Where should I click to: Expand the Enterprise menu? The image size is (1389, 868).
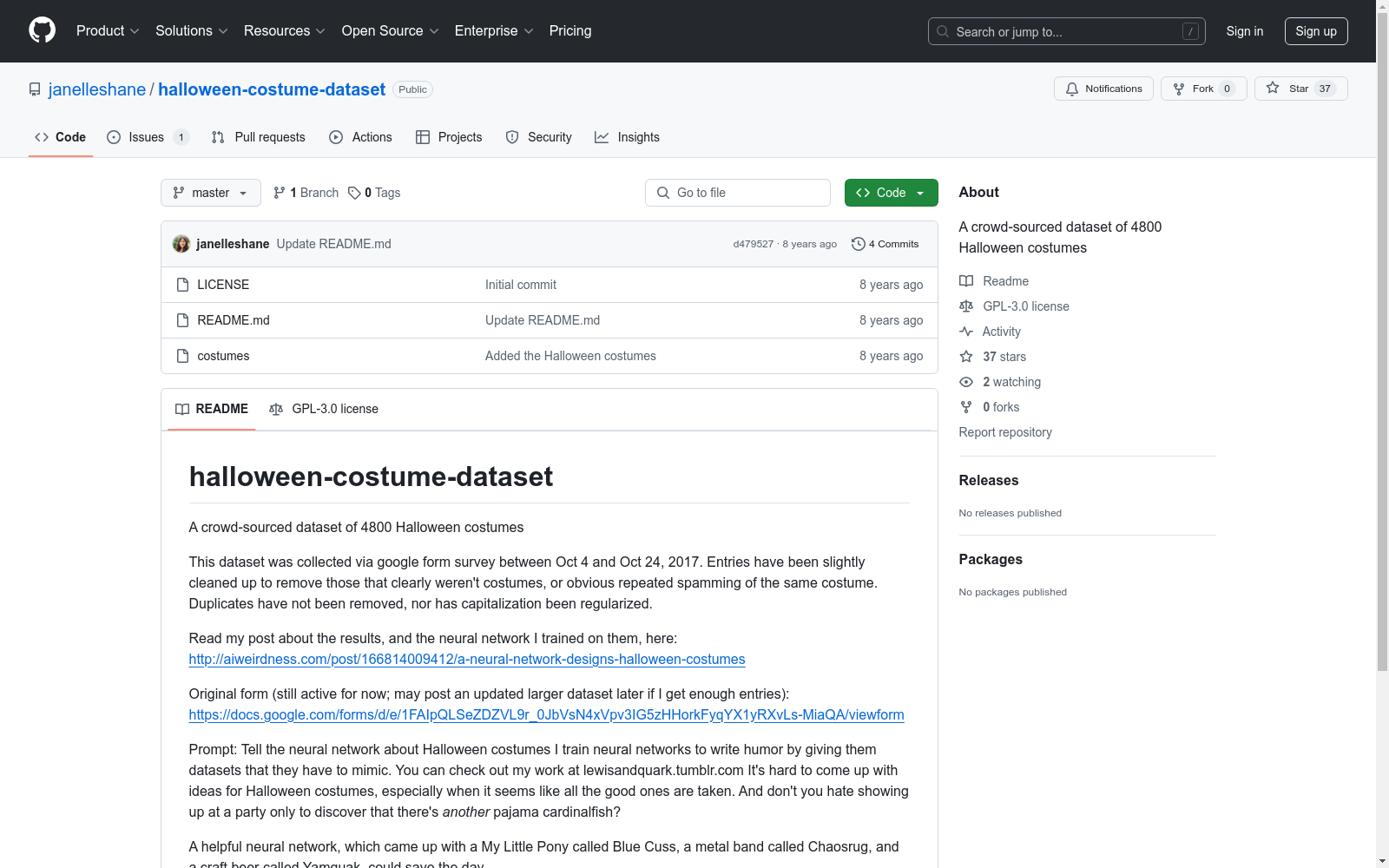[x=494, y=30]
